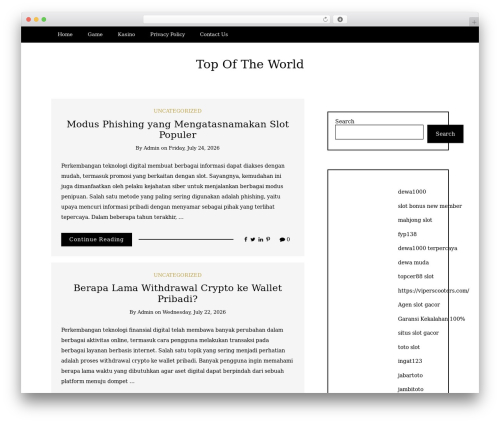Open the Home menu item
The image size is (500, 423).
[x=65, y=34]
